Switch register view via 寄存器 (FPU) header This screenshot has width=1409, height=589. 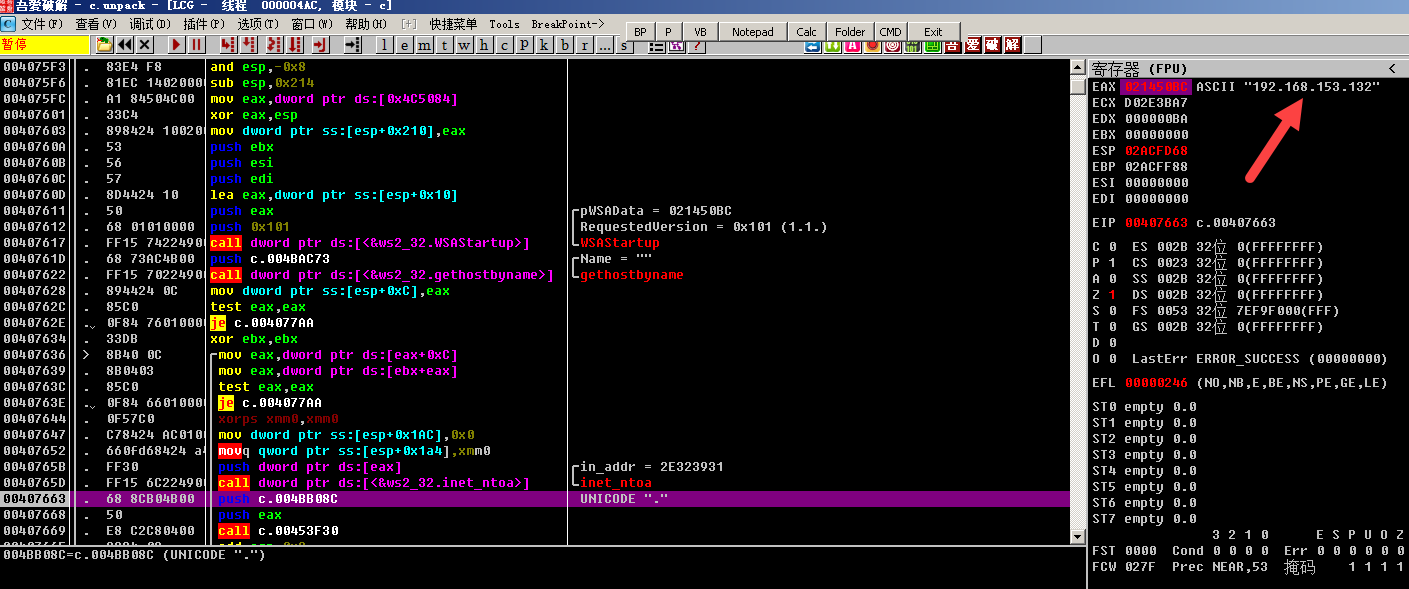tap(1138, 69)
